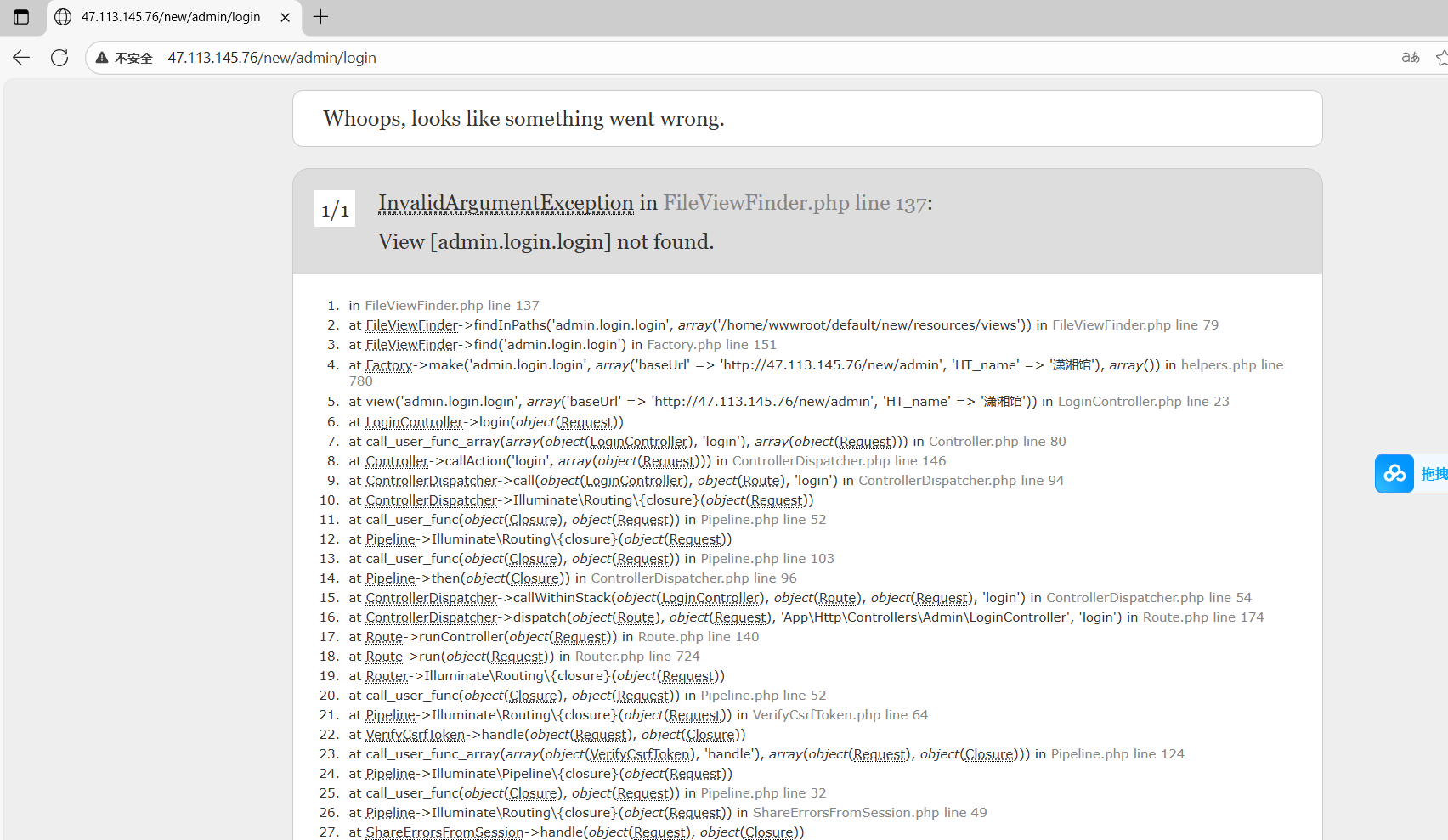Click 'Pipeline.php line 124' text
This screenshot has width=1448, height=840.
tap(1117, 754)
